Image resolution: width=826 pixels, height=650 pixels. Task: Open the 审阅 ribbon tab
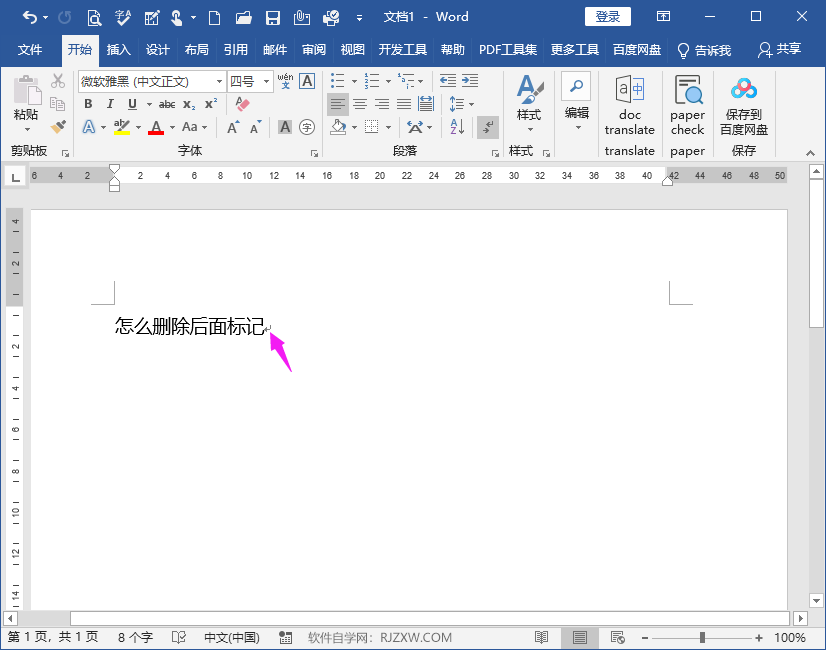pyautogui.click(x=314, y=49)
